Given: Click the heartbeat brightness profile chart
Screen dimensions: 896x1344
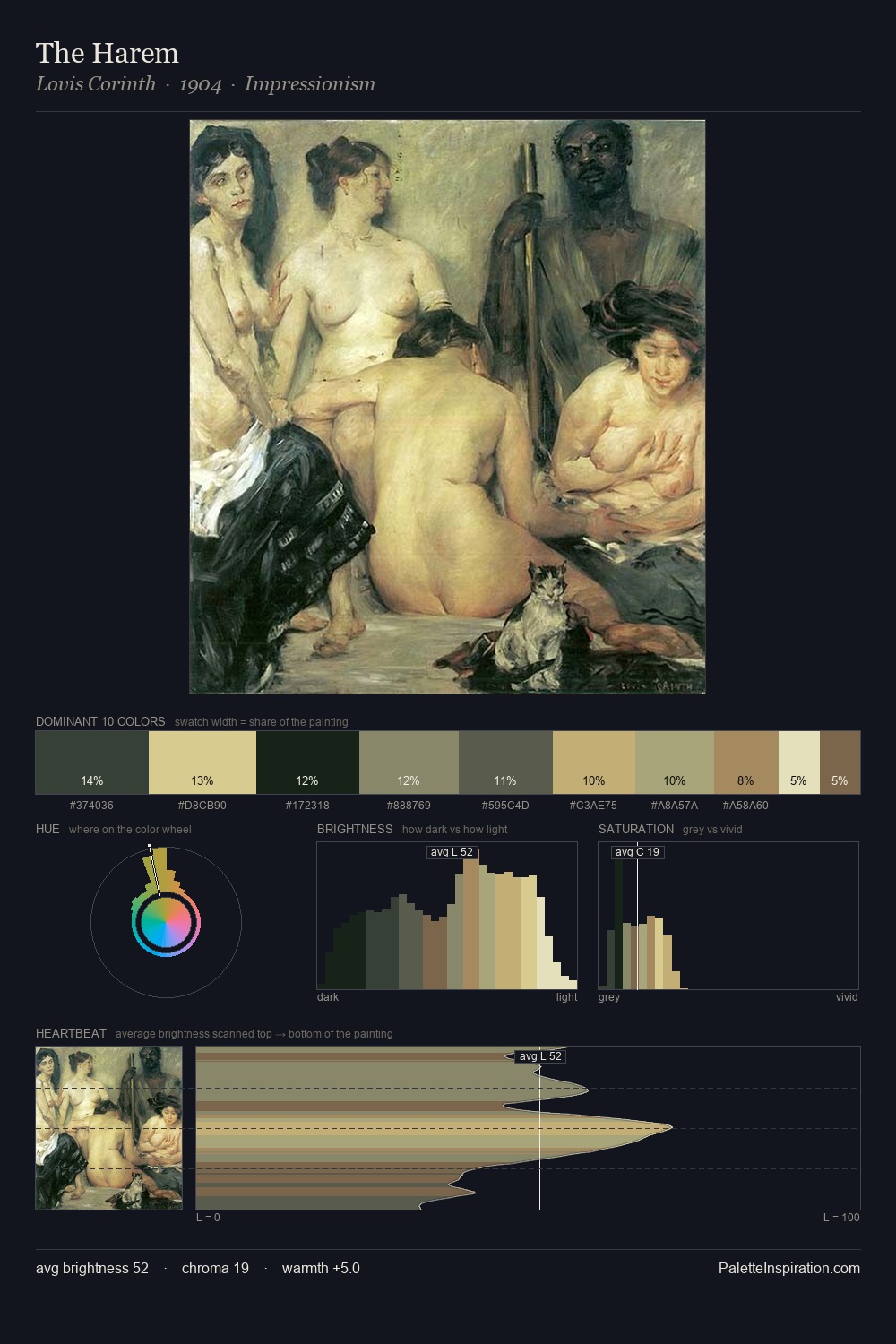Looking at the screenshot, I should click(528, 1128).
